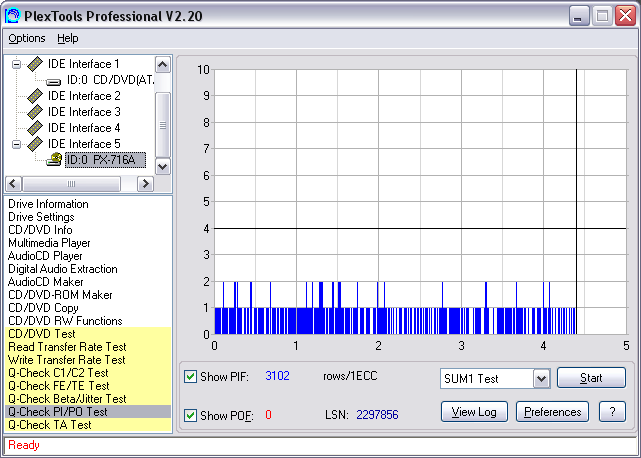Collapse the IDE Interface 1 tree node
Viewport: 641px width, 458px height.
pos(16,64)
